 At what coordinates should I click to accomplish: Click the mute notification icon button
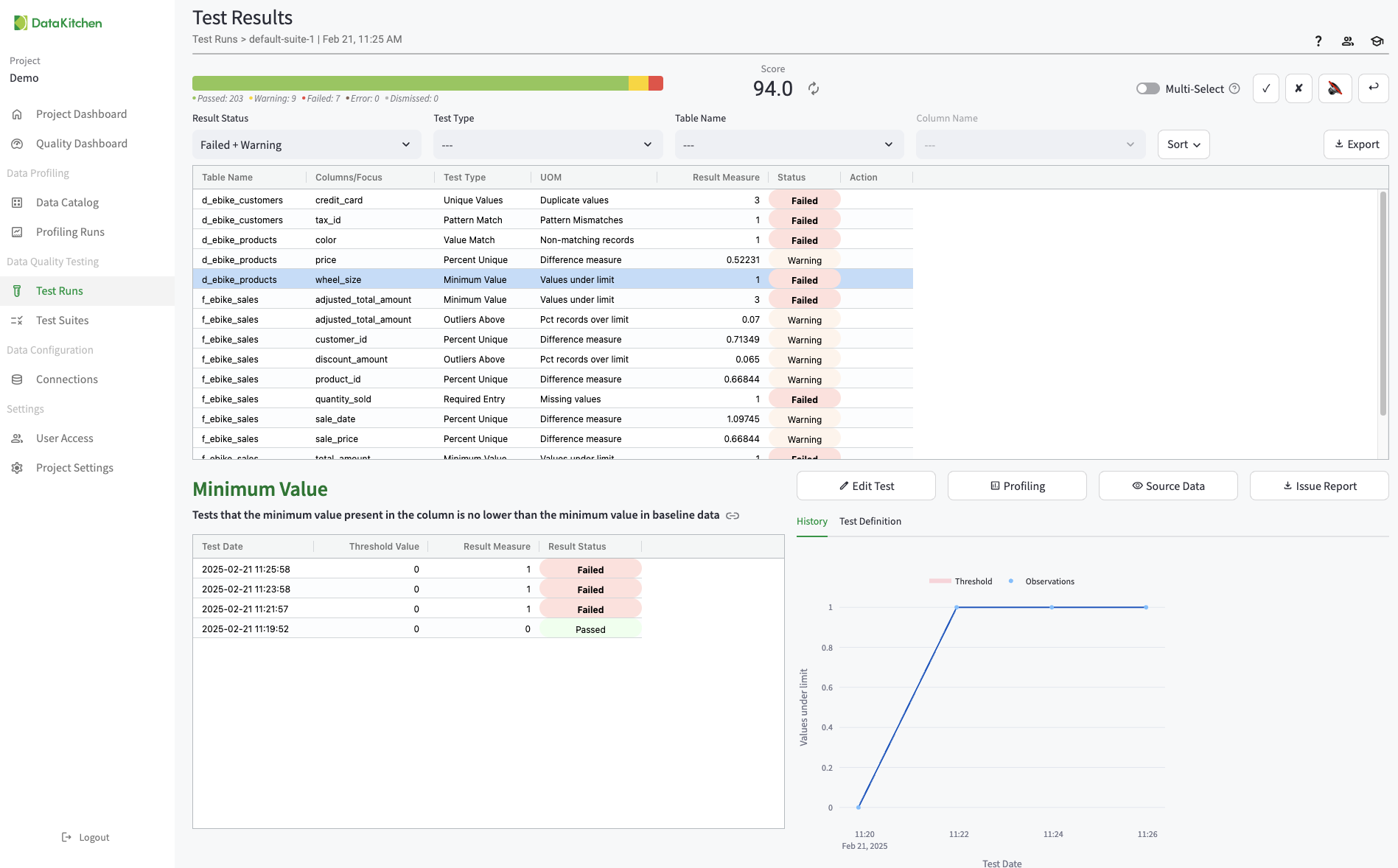pos(1335,88)
